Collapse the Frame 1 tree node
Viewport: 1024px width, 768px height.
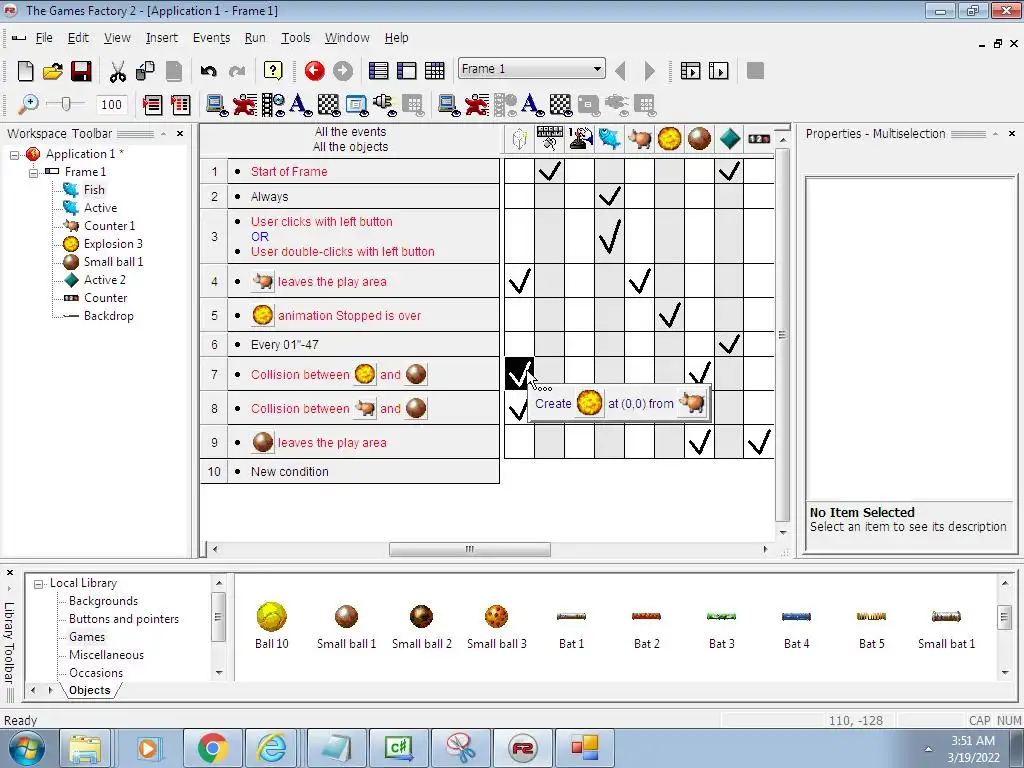[x=33, y=172]
